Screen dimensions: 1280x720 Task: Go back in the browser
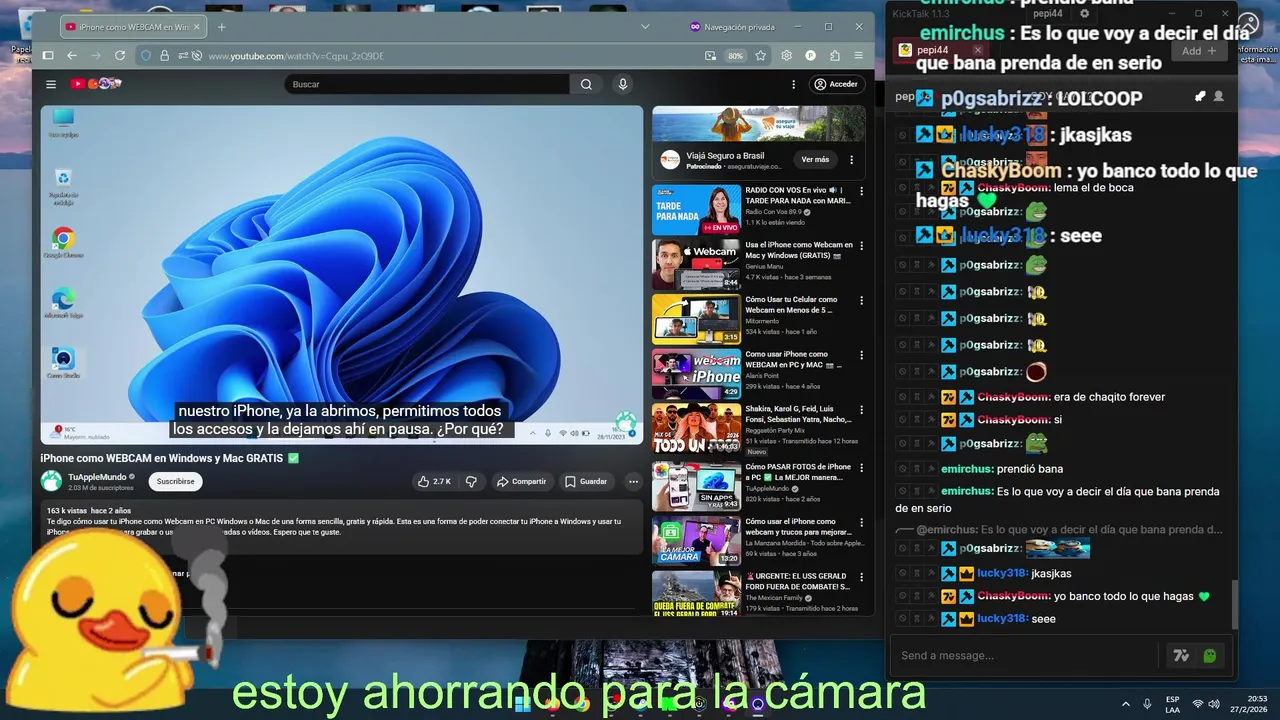click(x=72, y=56)
